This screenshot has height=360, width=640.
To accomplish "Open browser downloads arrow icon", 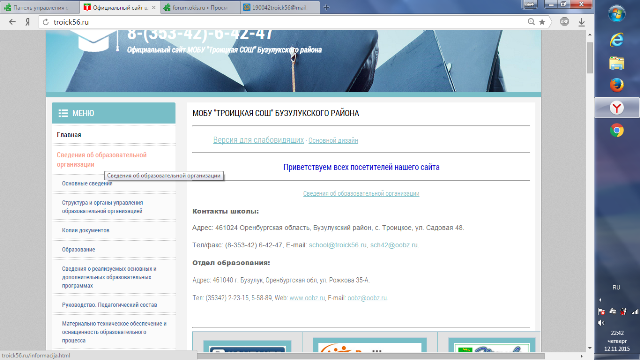I will click(582, 22).
